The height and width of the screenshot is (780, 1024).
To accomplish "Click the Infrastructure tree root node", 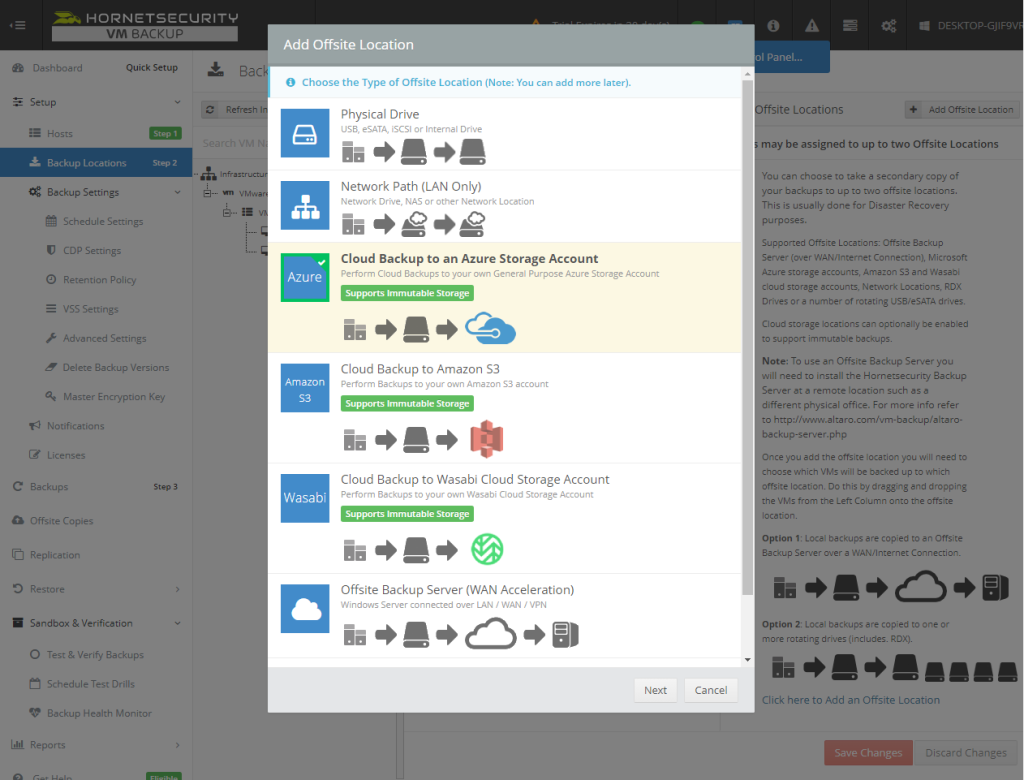I will [x=235, y=174].
